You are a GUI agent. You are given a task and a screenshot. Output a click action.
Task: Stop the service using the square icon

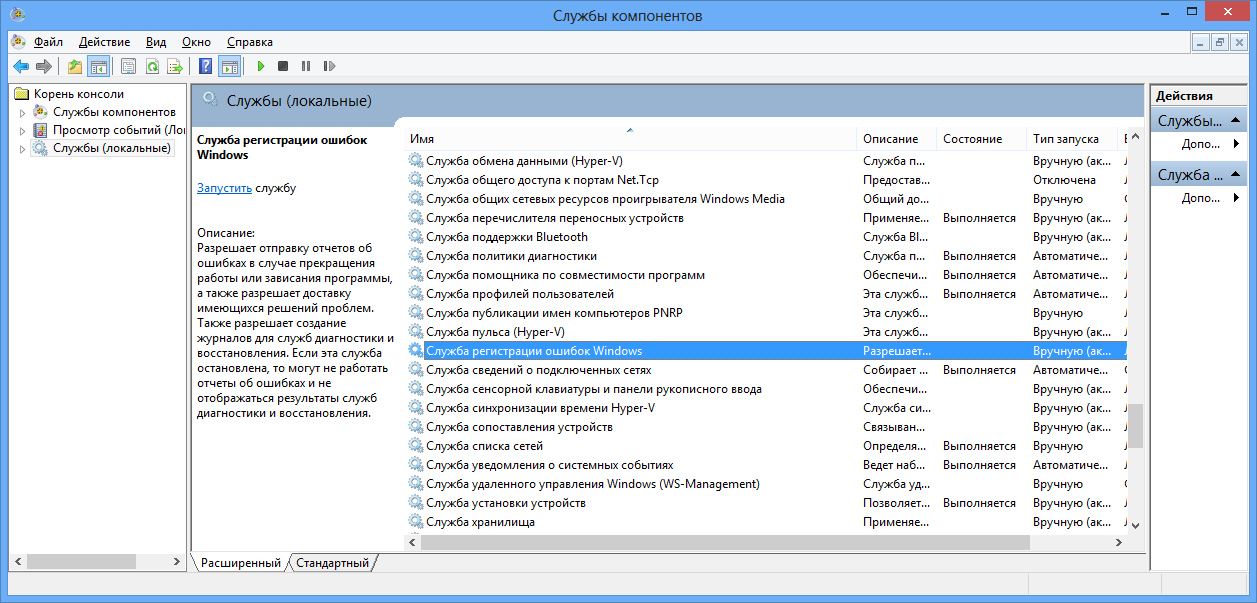[283, 67]
